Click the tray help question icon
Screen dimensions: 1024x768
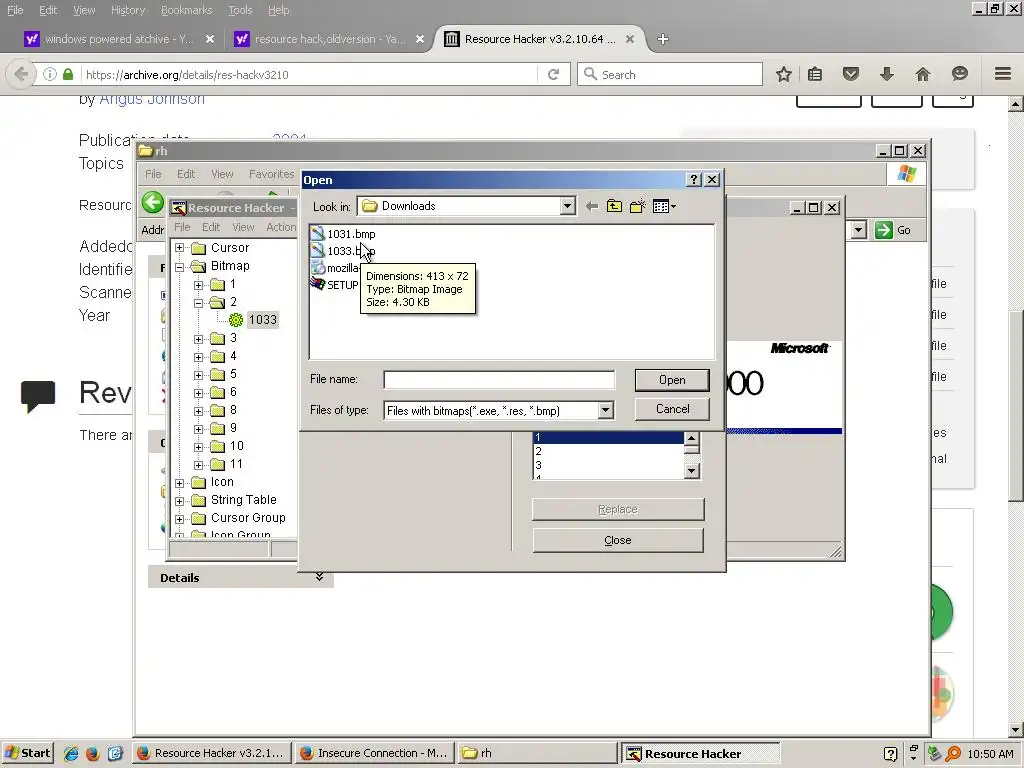point(890,754)
